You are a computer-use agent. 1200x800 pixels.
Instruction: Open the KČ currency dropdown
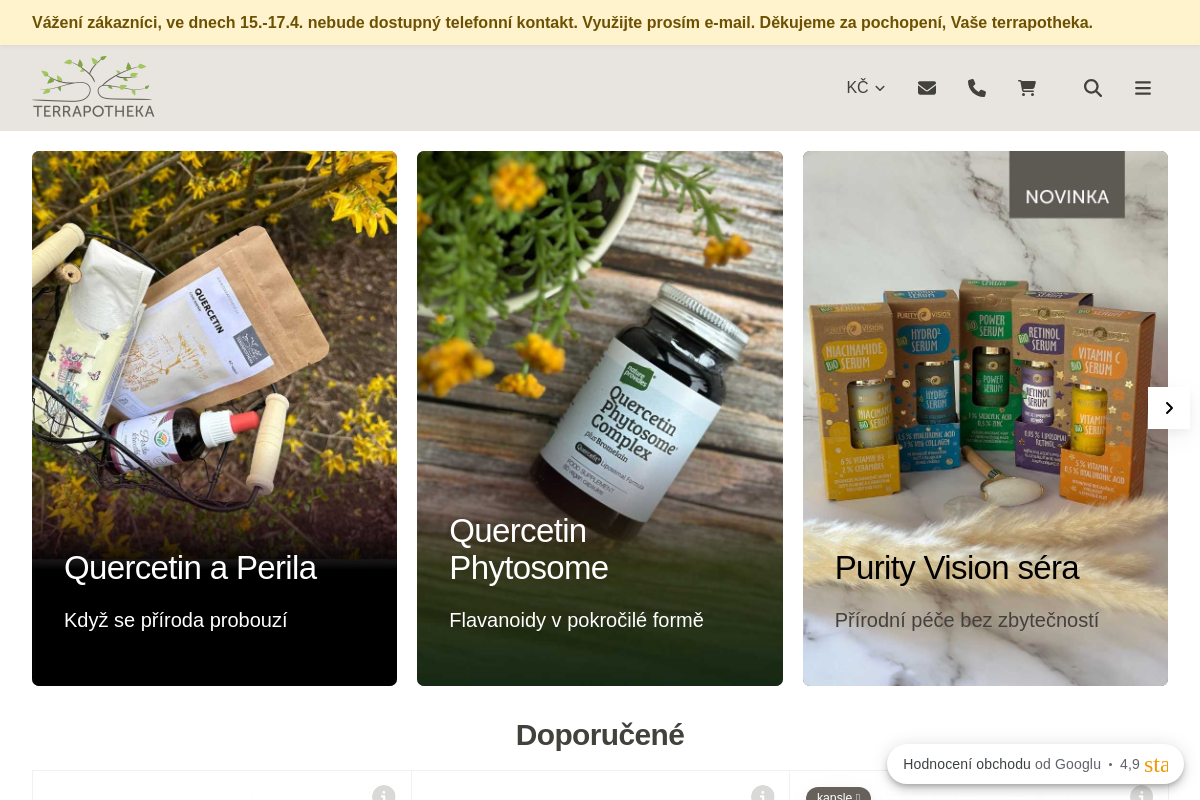point(865,88)
